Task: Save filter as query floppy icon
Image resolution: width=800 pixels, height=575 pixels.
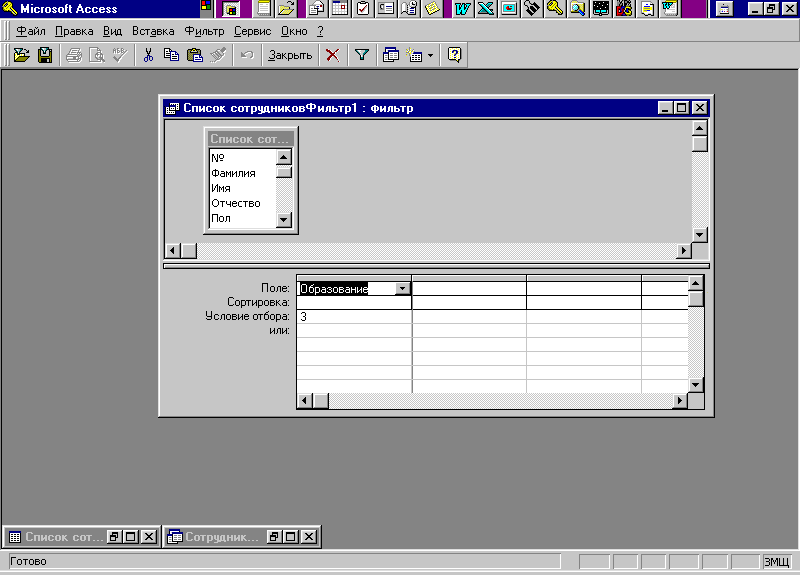Action: 45,55
